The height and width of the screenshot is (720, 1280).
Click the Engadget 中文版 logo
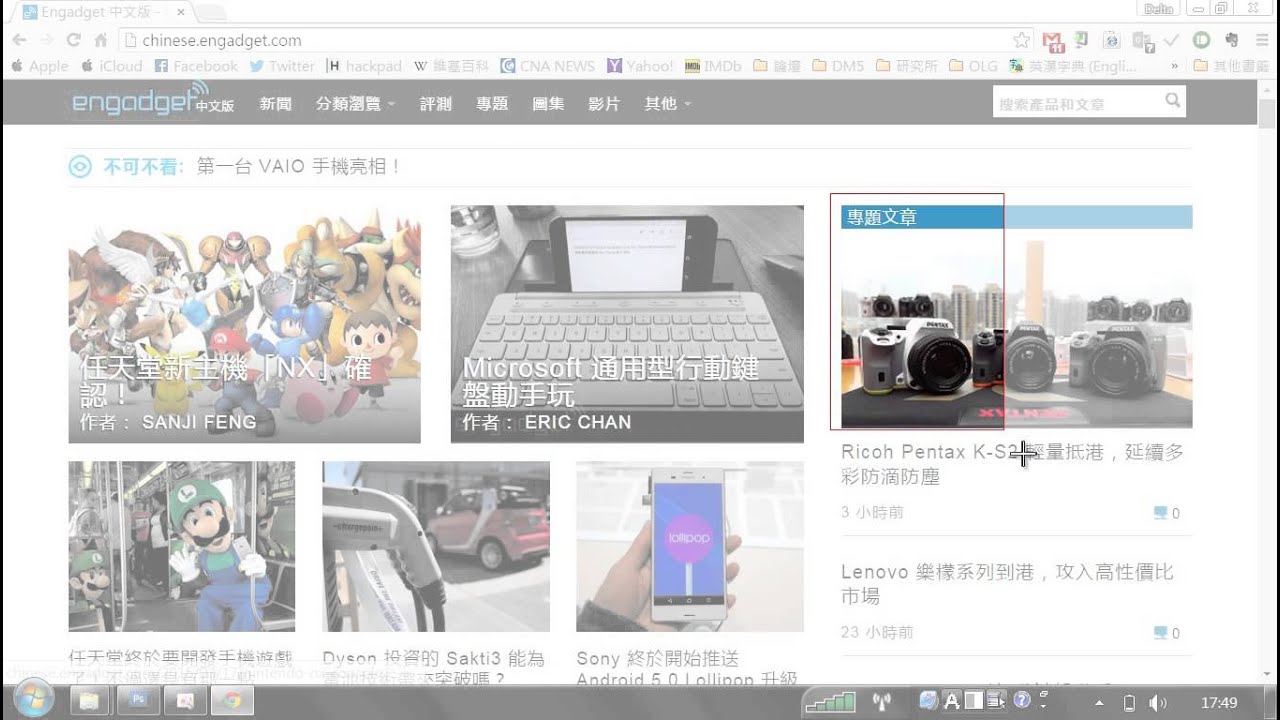152,101
